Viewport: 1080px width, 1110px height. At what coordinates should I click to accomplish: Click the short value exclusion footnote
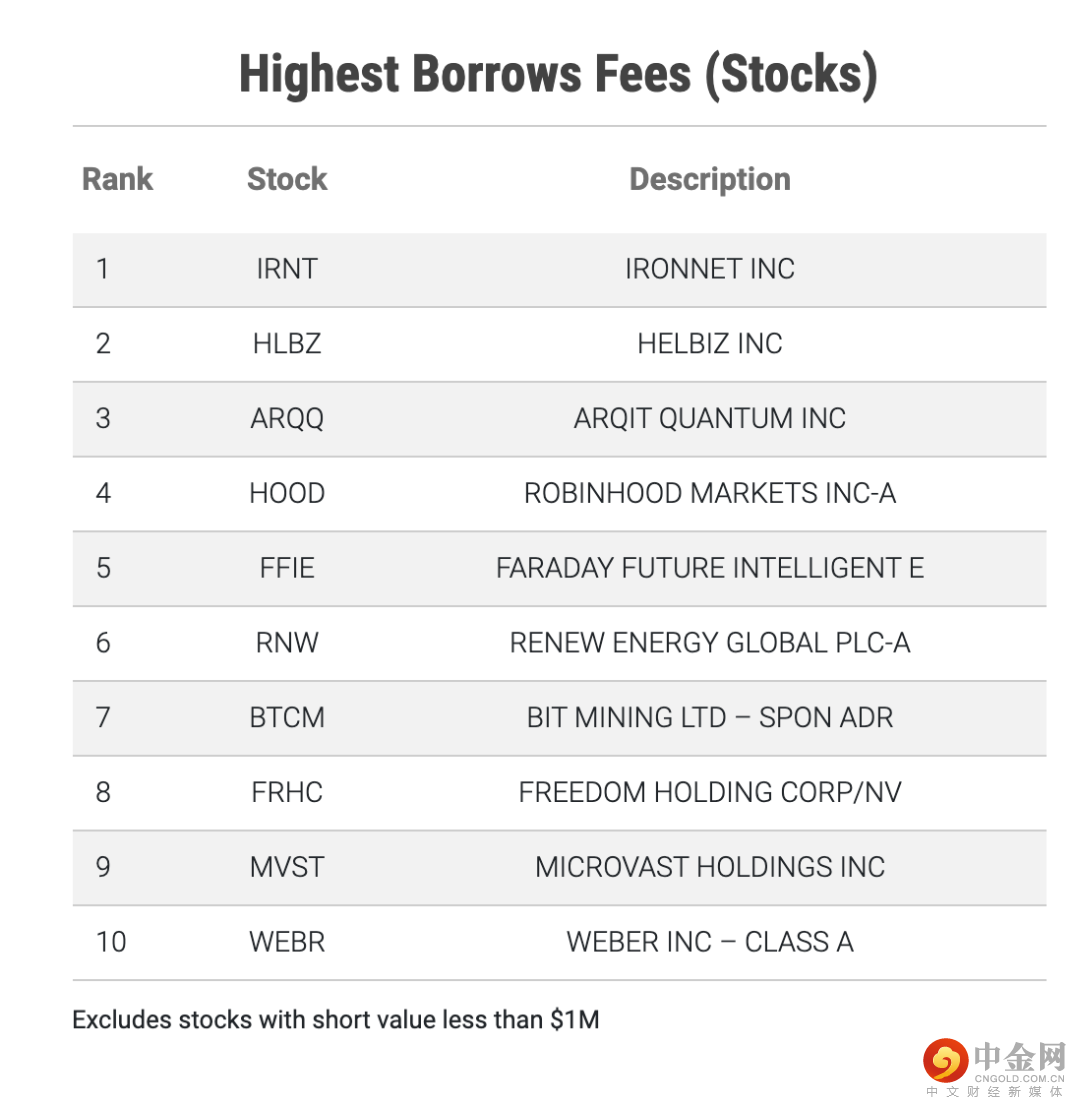click(x=336, y=1020)
